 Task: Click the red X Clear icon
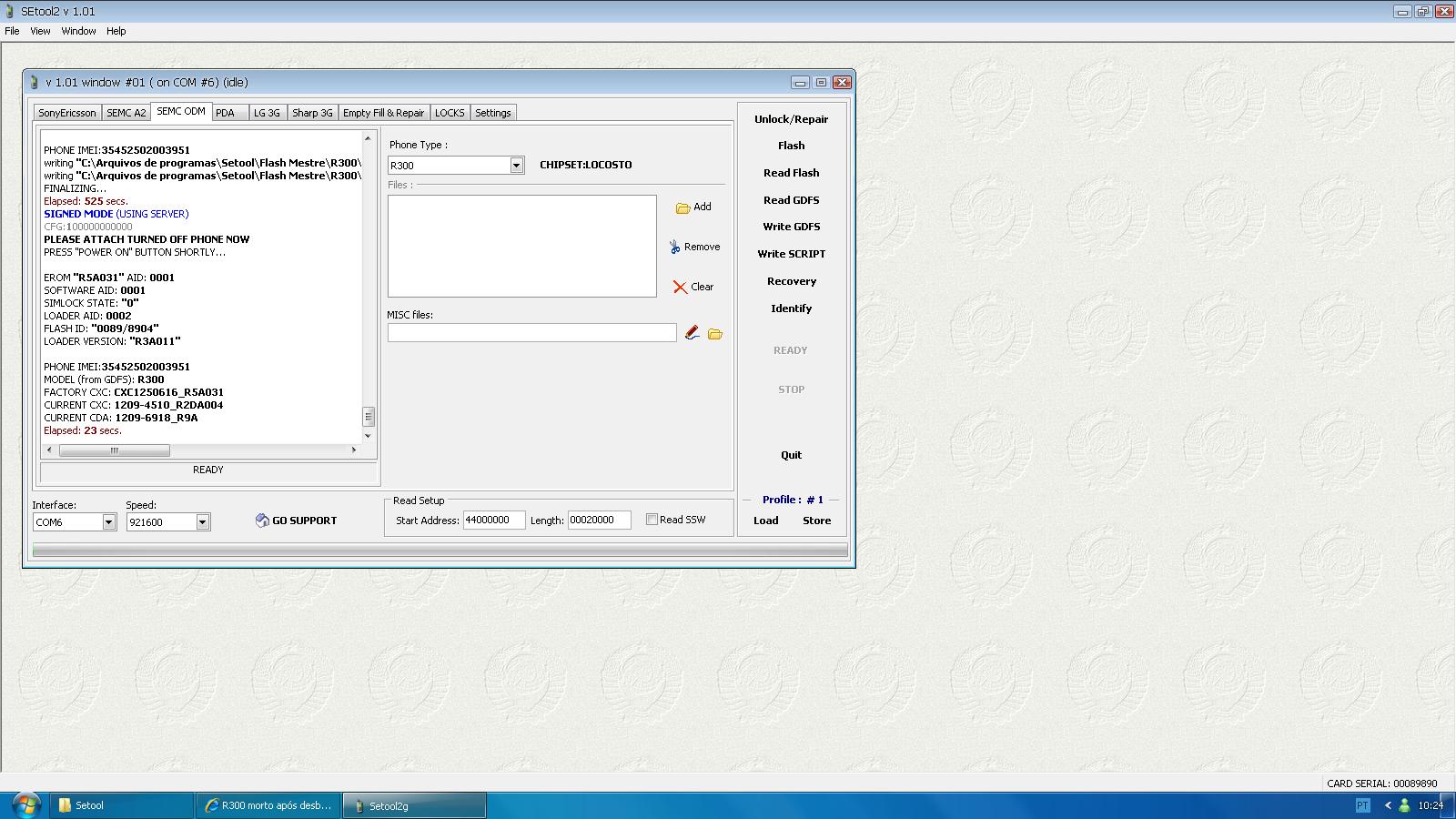point(680,287)
